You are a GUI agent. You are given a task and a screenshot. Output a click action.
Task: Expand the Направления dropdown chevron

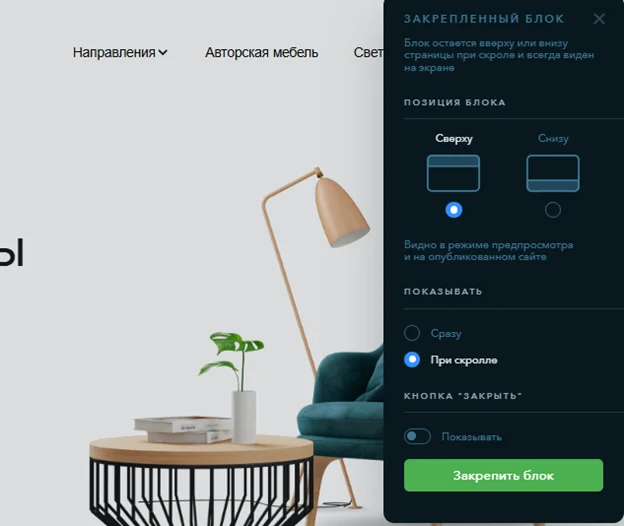point(163,52)
